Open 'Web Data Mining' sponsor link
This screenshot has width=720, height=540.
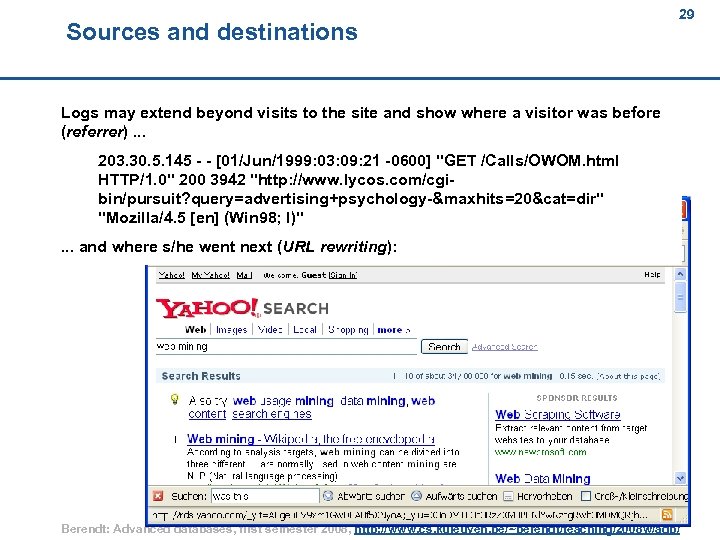pyautogui.click(x=543, y=478)
